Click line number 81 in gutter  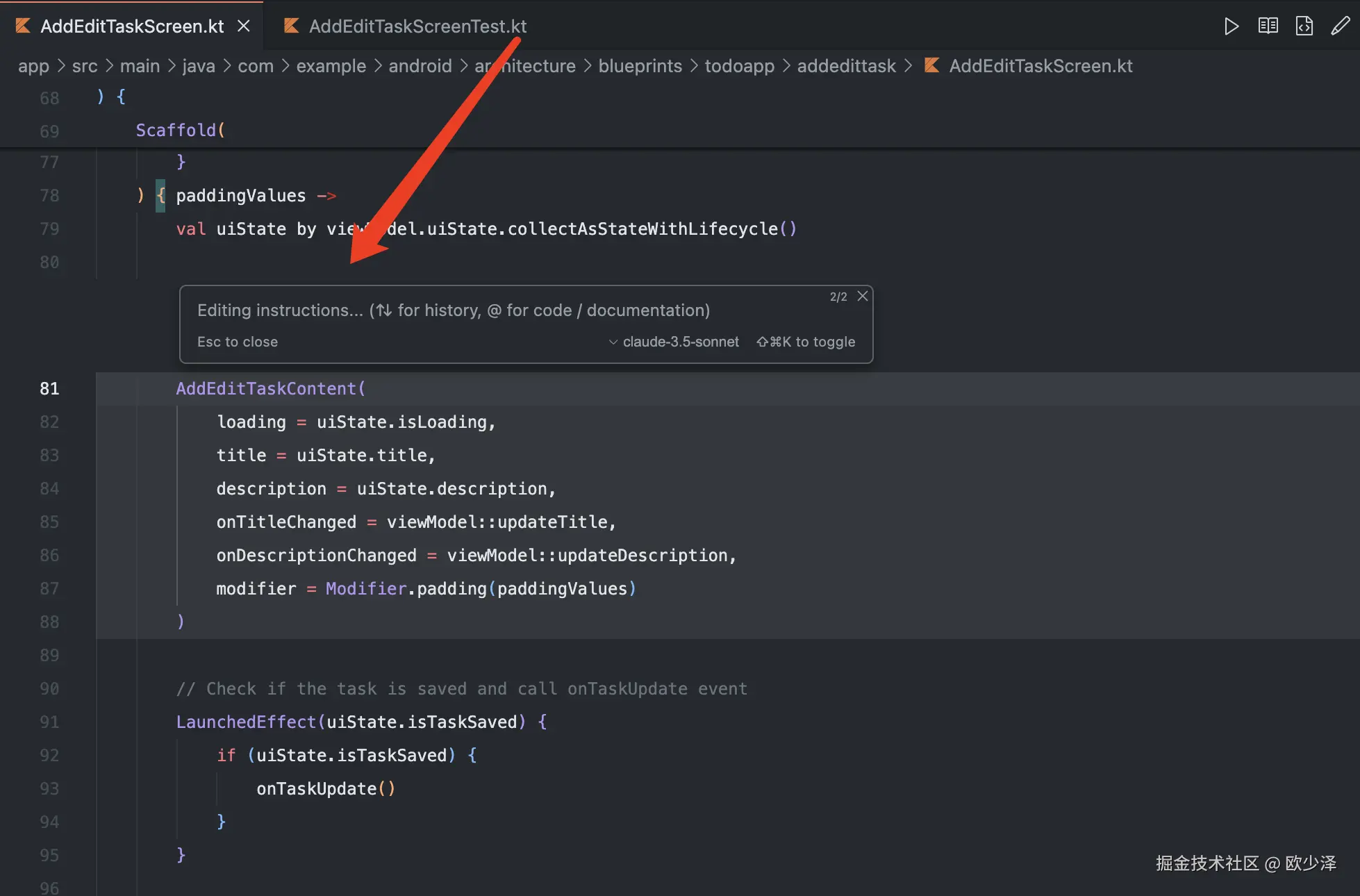(49, 389)
